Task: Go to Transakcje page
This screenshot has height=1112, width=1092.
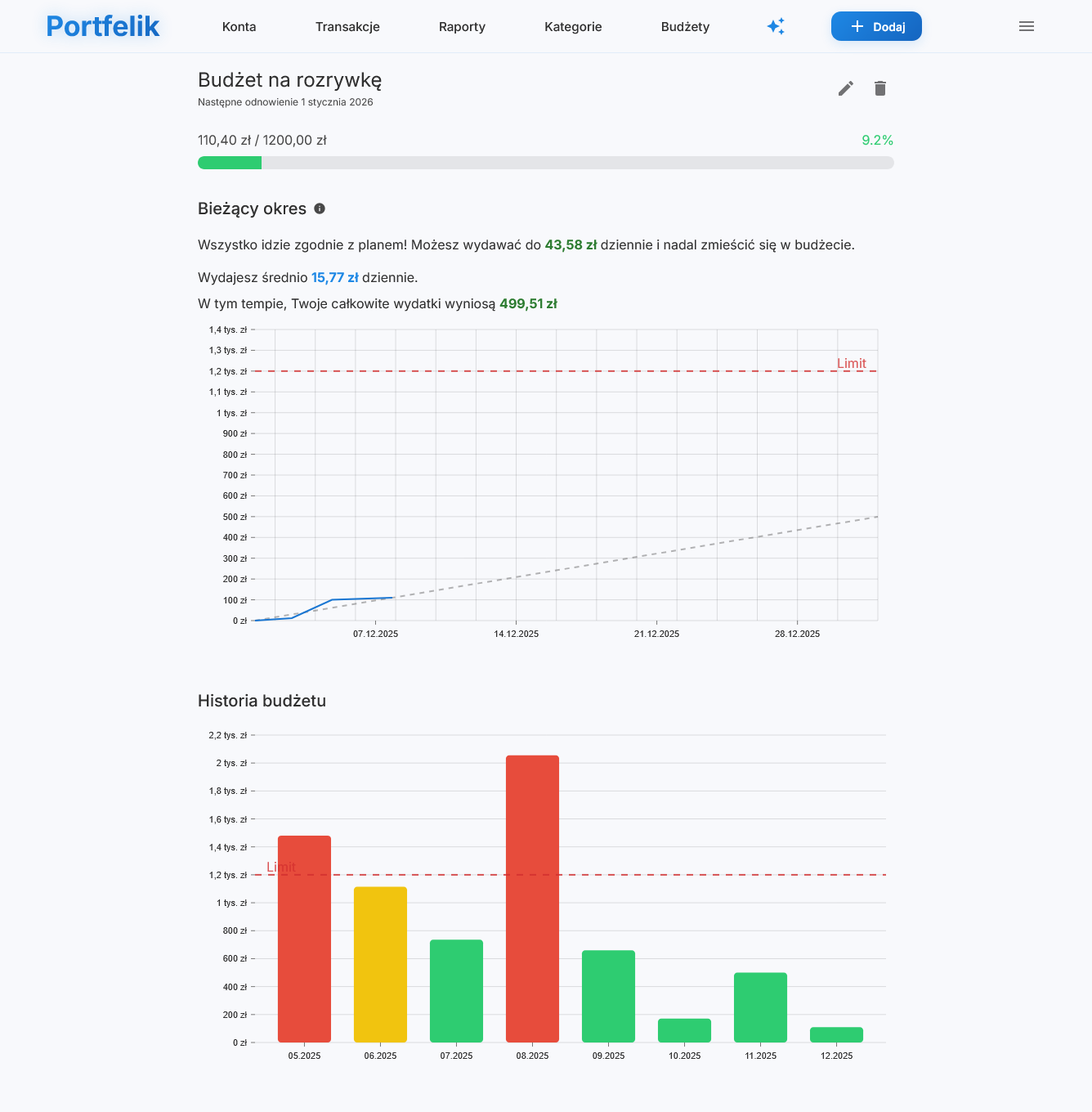Action: (347, 27)
